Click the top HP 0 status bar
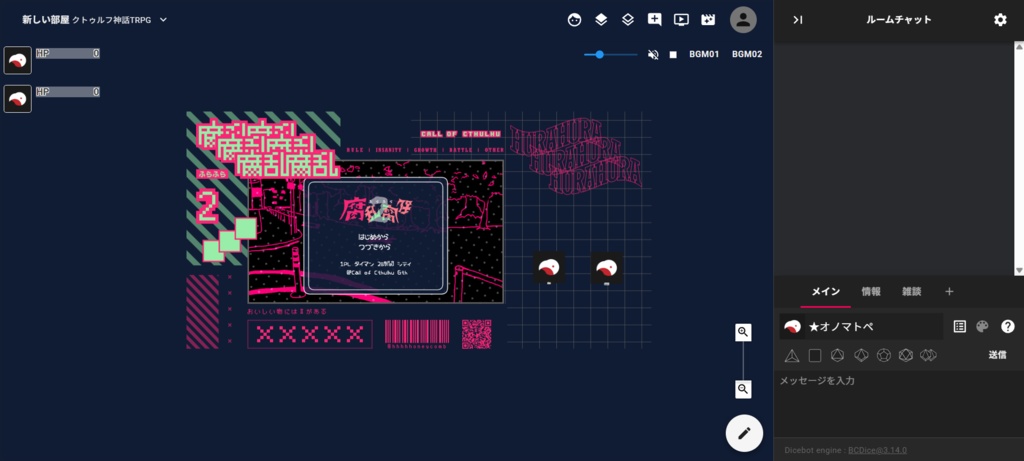 pos(68,54)
